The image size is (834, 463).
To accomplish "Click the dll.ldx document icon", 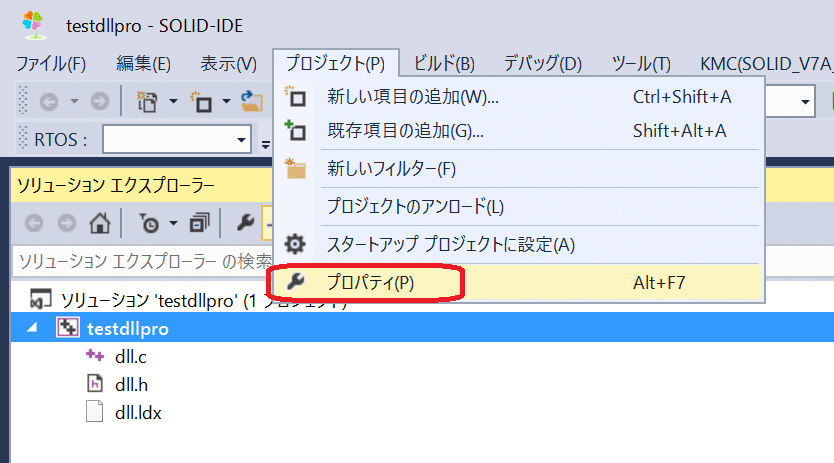I will [x=95, y=411].
